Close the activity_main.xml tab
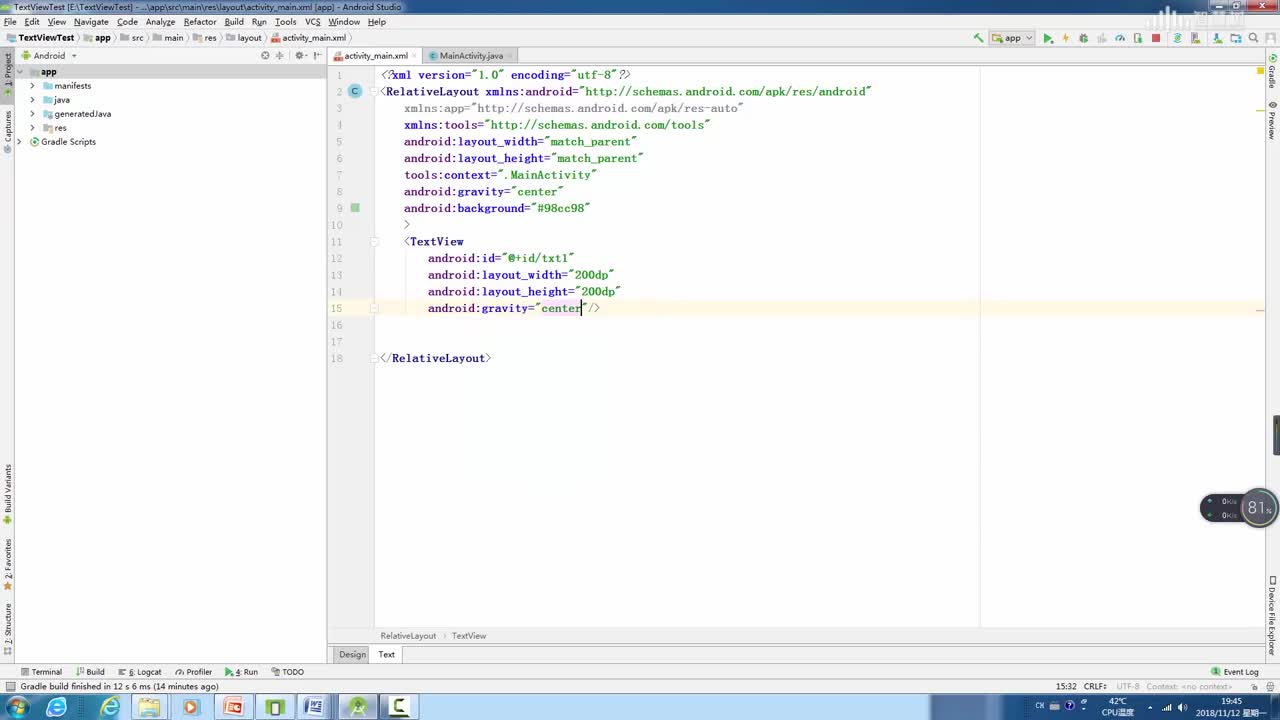 click(415, 56)
